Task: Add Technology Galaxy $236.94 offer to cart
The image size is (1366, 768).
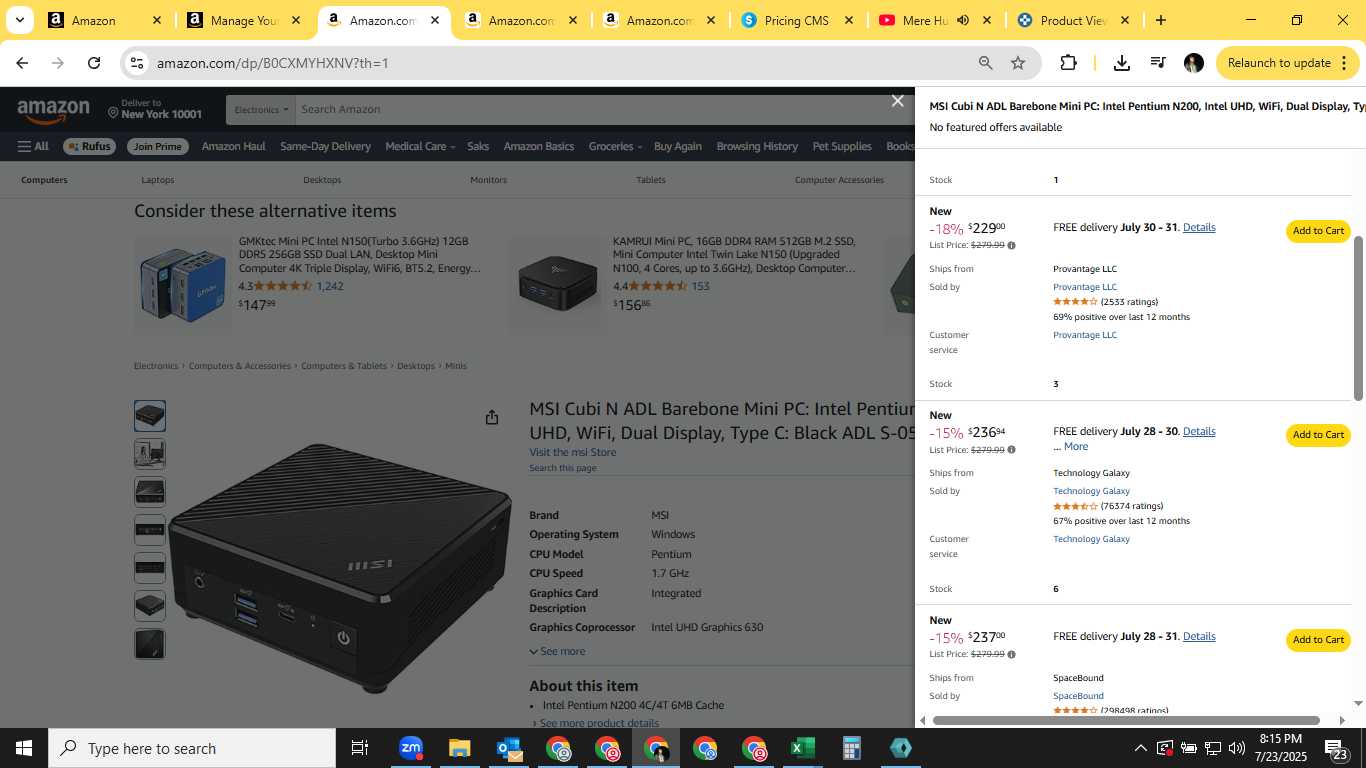Action: click(1318, 435)
